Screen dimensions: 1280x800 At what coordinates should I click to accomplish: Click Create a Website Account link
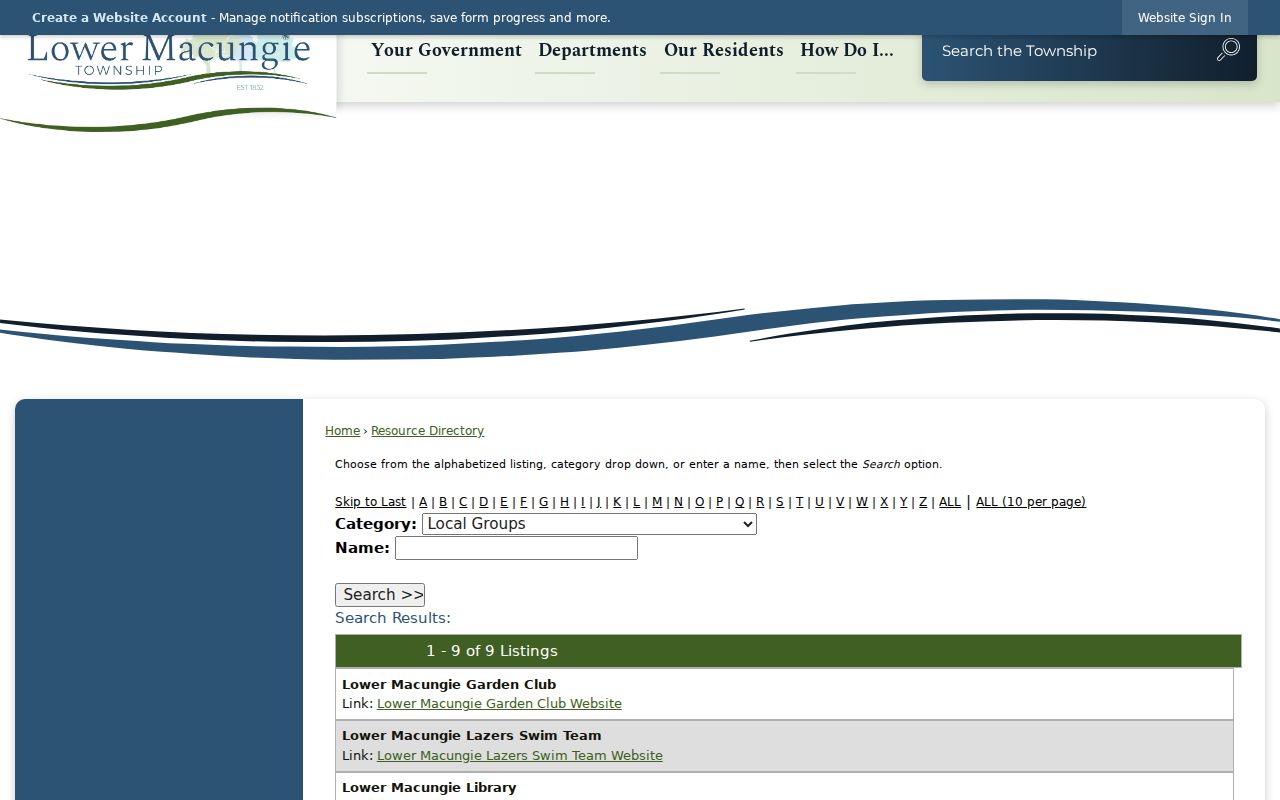(x=119, y=18)
